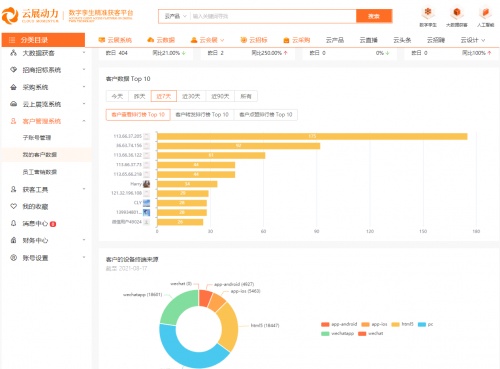Expand the 财务中心 sidebar section
This screenshot has width=500, height=369.
coord(84,240)
